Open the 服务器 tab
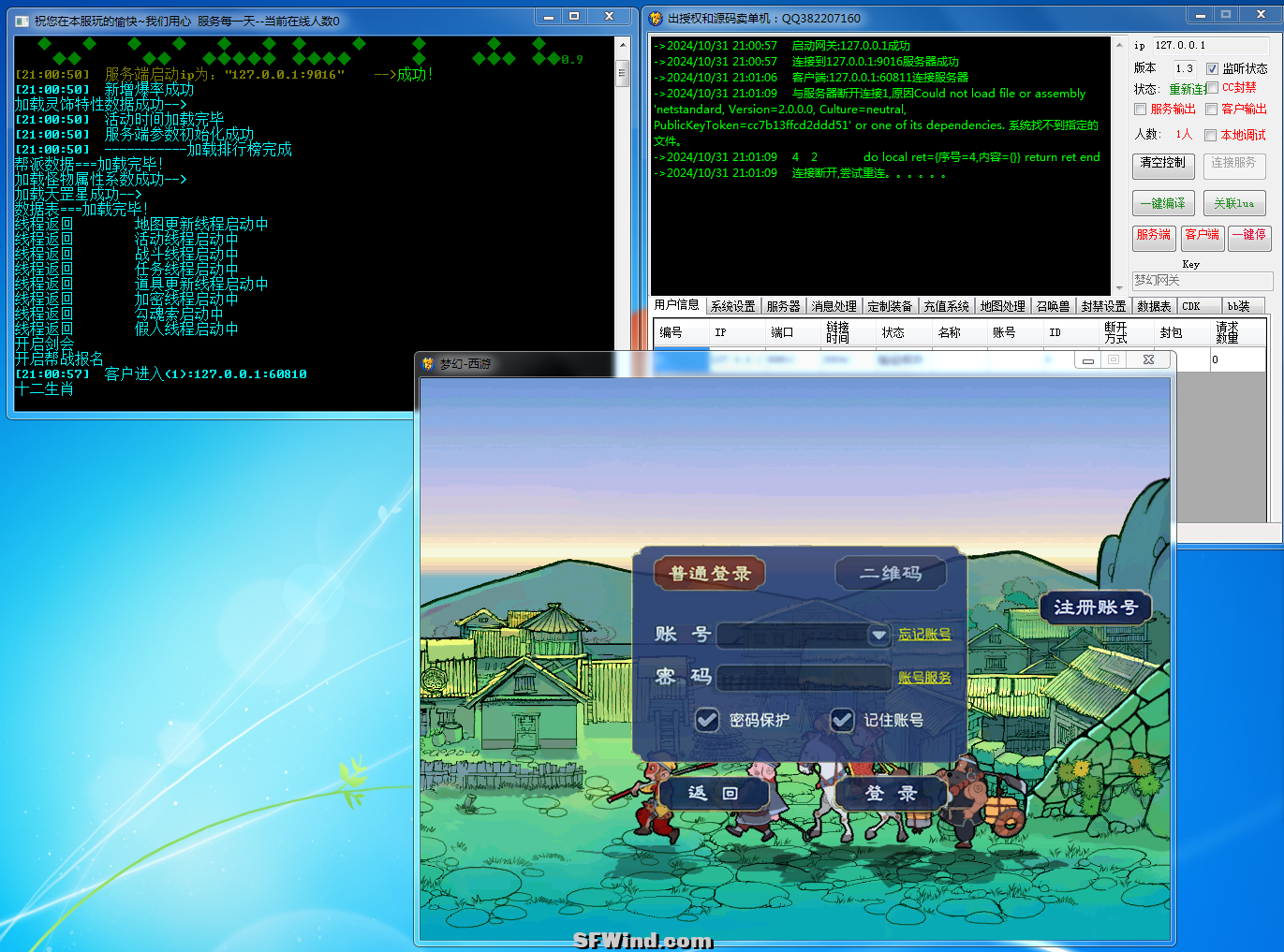Image resolution: width=1284 pixels, height=952 pixels. [783, 306]
